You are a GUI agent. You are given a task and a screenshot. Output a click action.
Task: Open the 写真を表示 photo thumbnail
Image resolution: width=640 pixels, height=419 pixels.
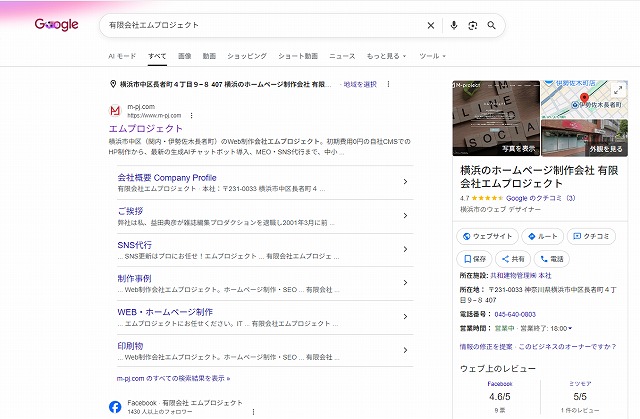(x=496, y=118)
